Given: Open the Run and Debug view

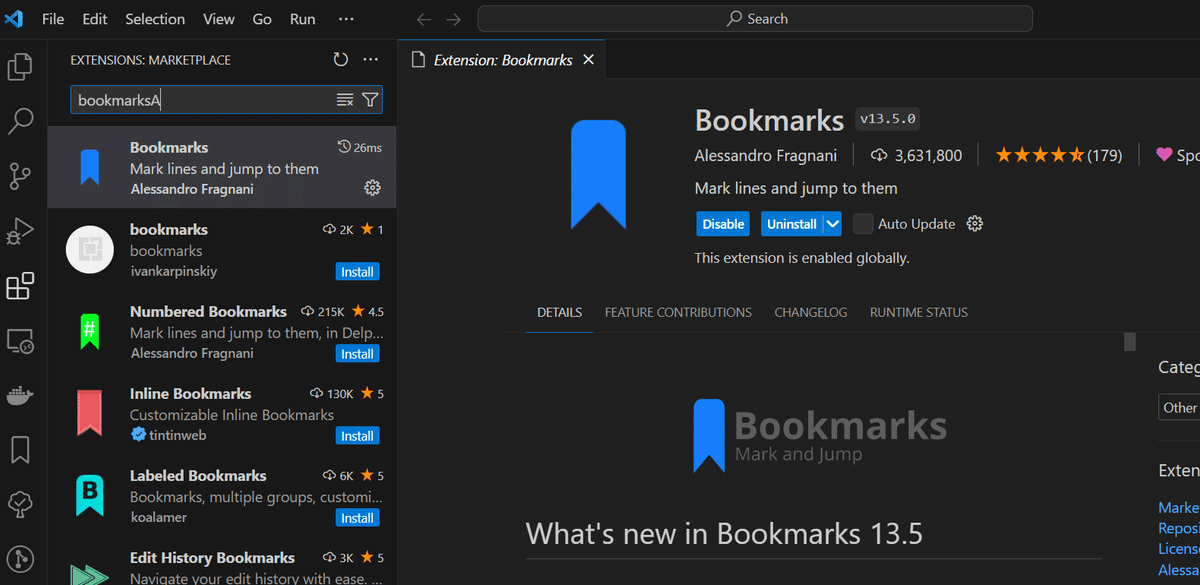Looking at the screenshot, I should pos(20,232).
